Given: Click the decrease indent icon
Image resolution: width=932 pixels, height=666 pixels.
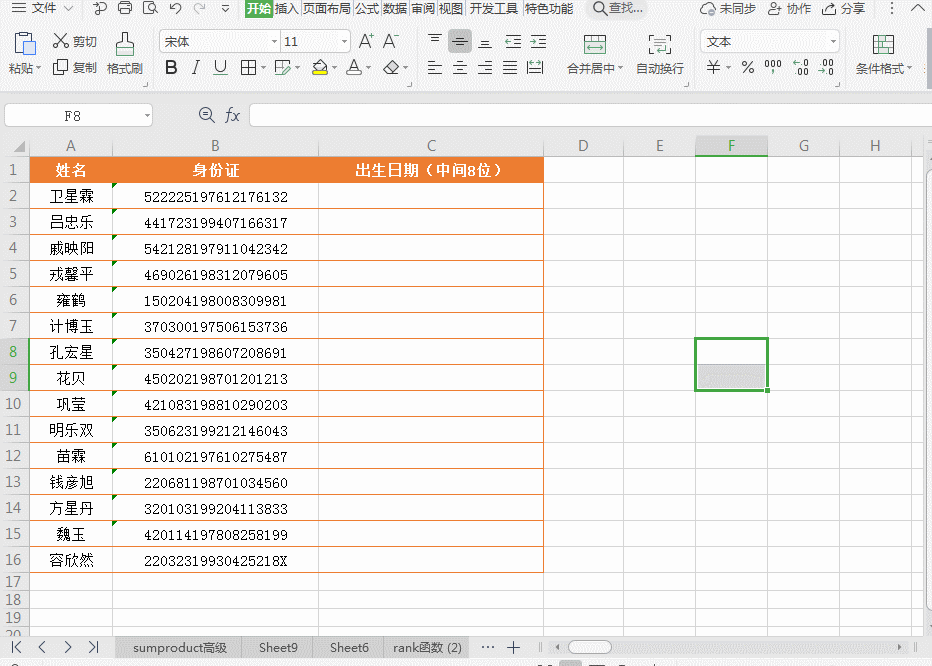Looking at the screenshot, I should [512, 41].
